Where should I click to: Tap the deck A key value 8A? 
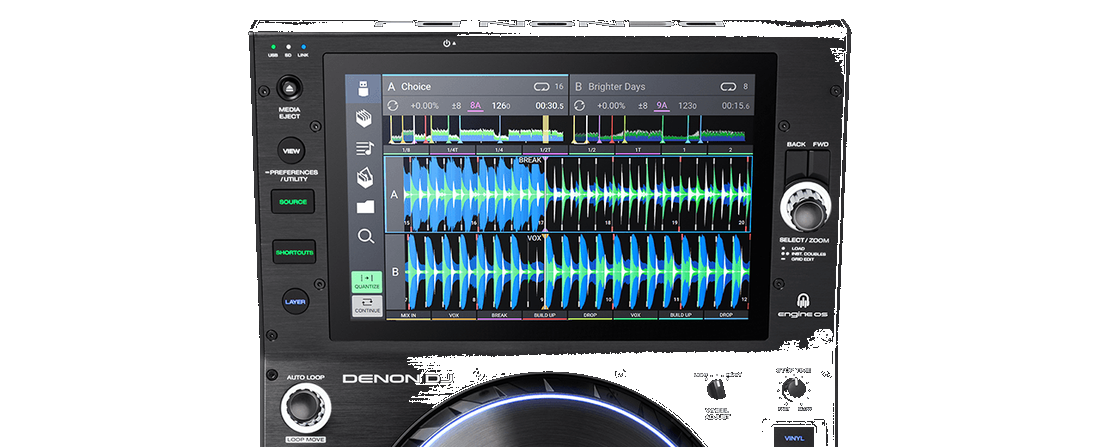[476, 106]
